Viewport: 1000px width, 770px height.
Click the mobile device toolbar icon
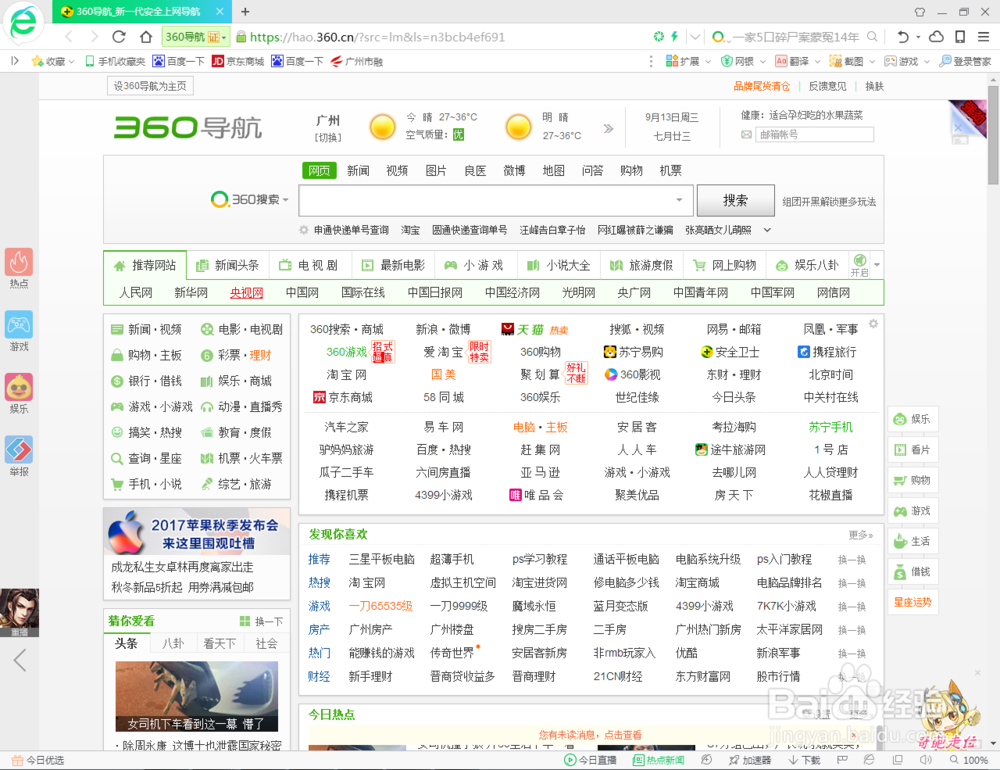point(960,37)
